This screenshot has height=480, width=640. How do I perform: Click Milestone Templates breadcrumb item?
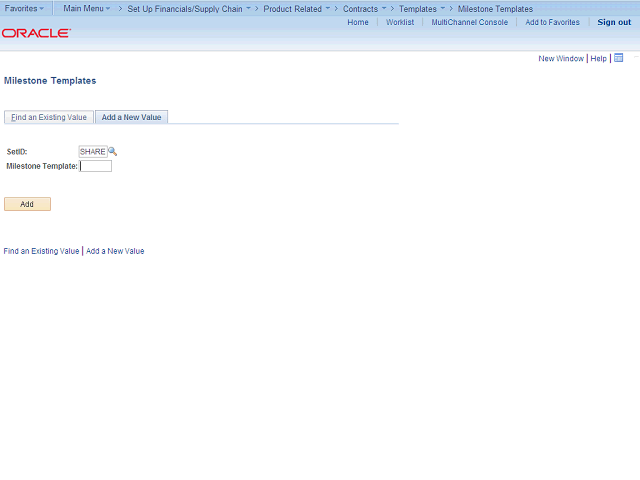pos(495,9)
